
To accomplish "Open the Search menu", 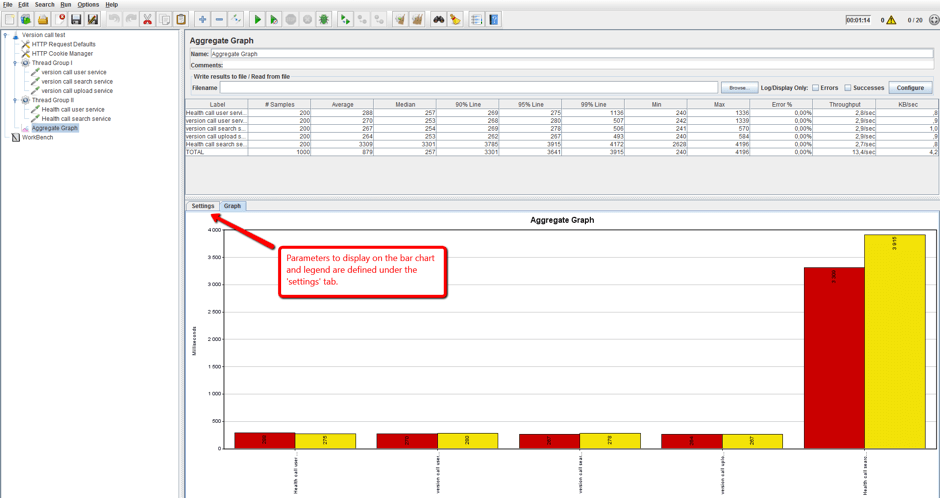I will [44, 4].
